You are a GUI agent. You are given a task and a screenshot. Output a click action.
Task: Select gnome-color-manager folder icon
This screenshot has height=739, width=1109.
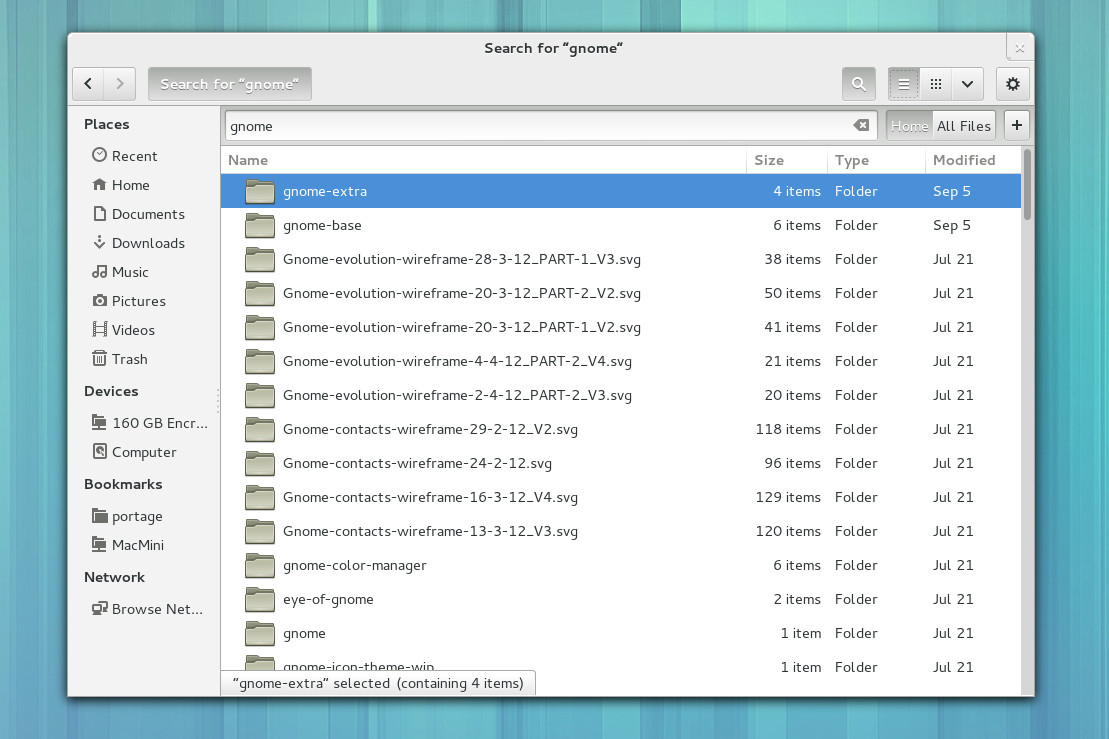click(260, 565)
